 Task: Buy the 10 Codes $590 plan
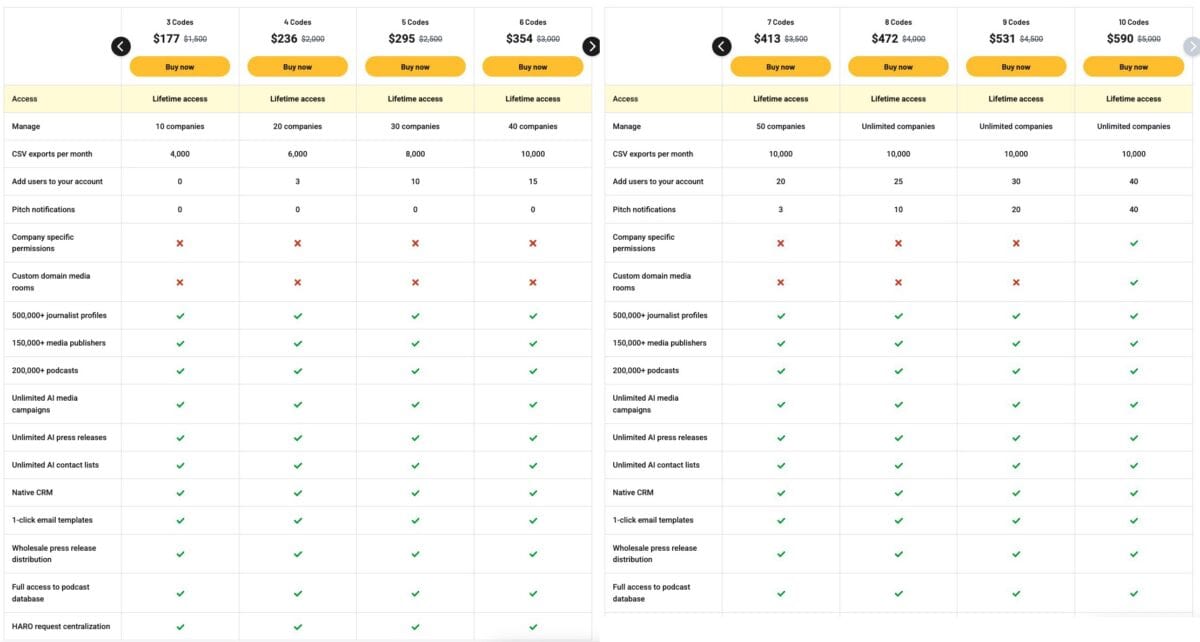click(1133, 67)
